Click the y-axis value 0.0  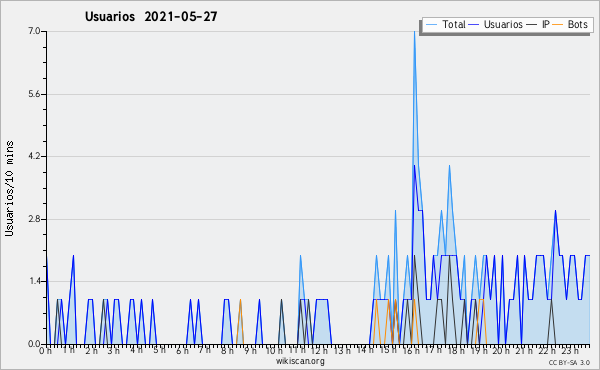point(34,344)
